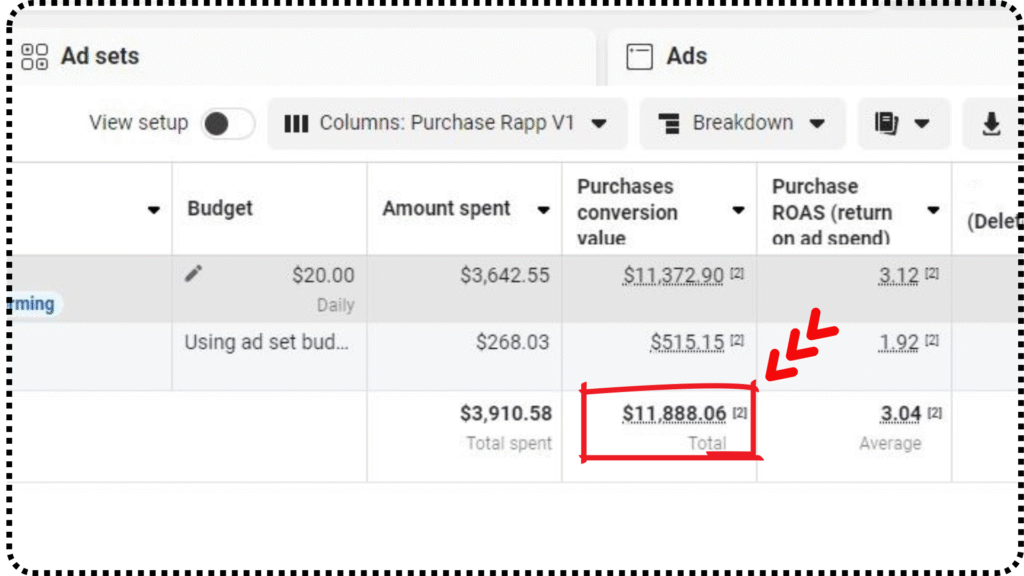Click the reports icon button
1024x576 pixels.
[x=886, y=123]
